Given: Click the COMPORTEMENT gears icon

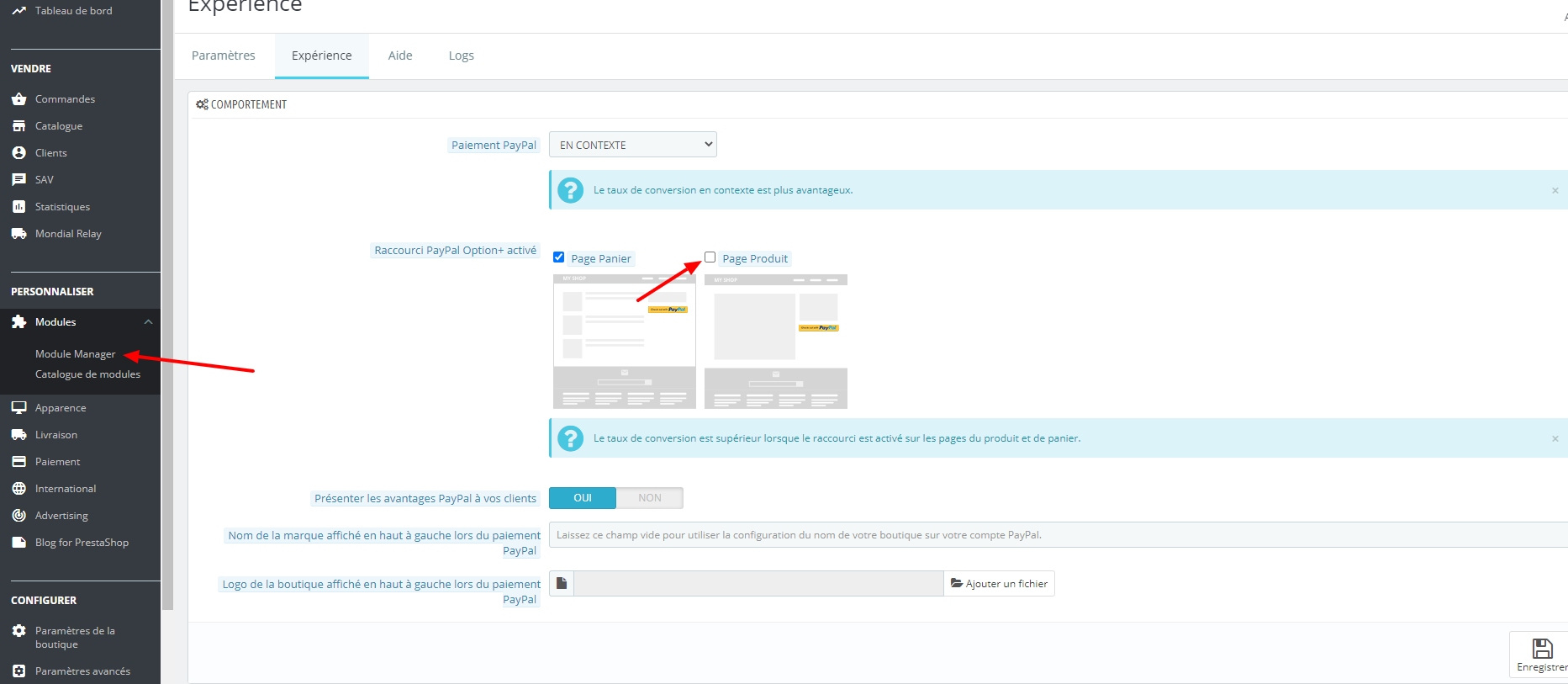Looking at the screenshot, I should 202,104.
